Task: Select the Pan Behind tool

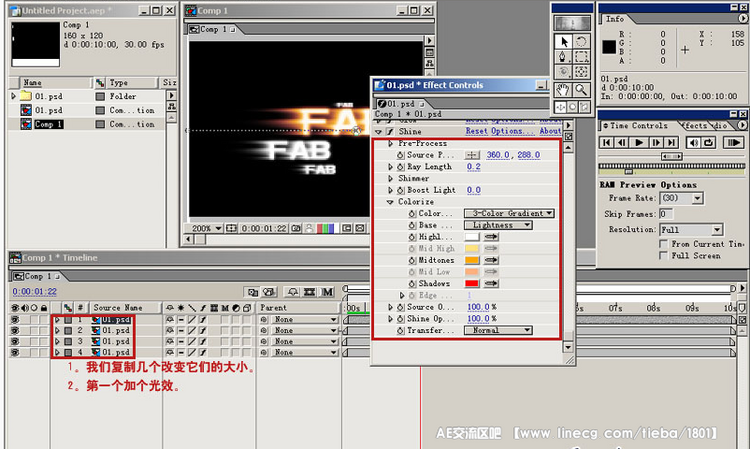Action: [x=581, y=72]
